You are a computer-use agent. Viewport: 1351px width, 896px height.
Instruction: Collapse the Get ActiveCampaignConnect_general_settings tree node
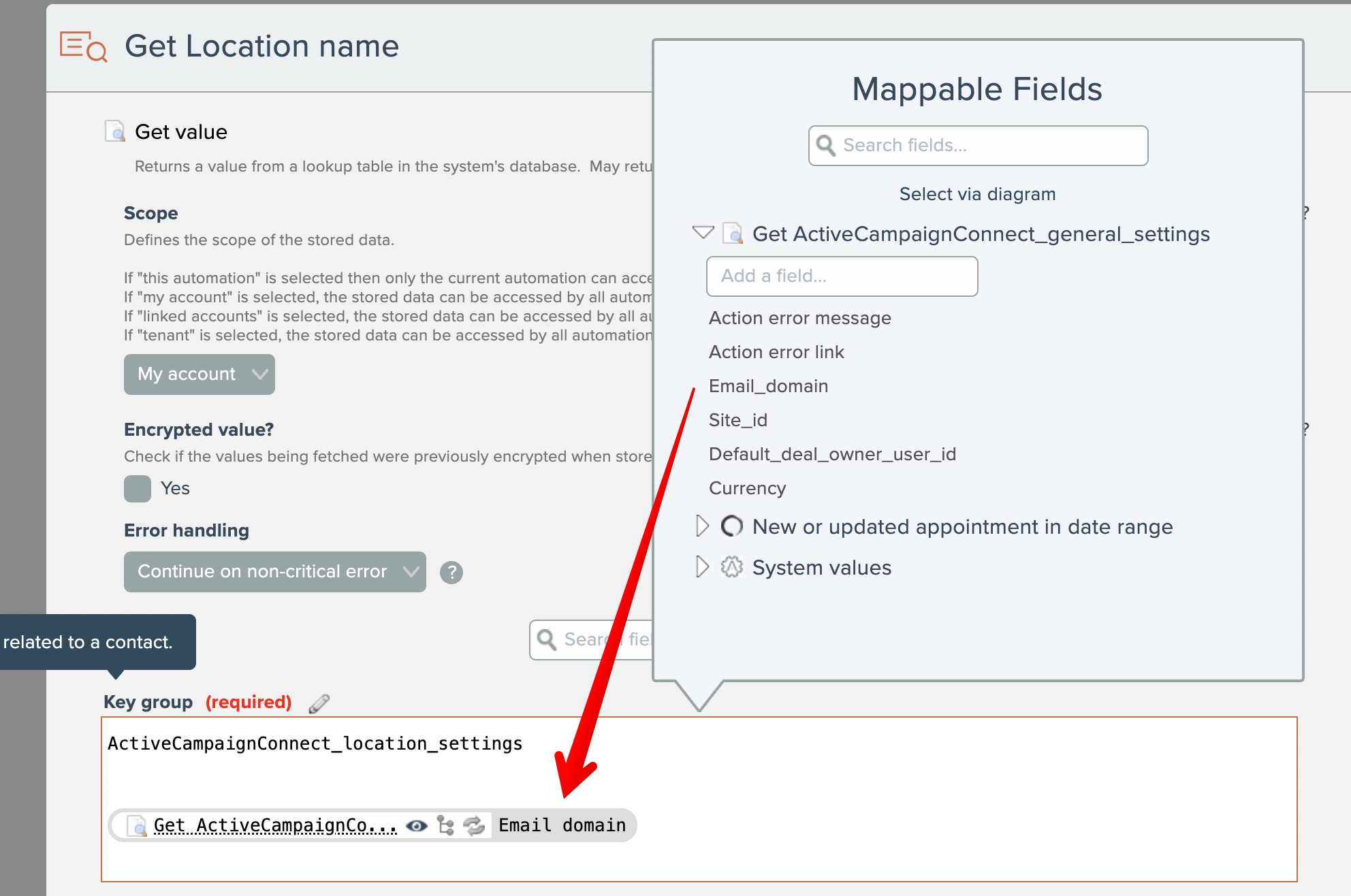tap(702, 233)
